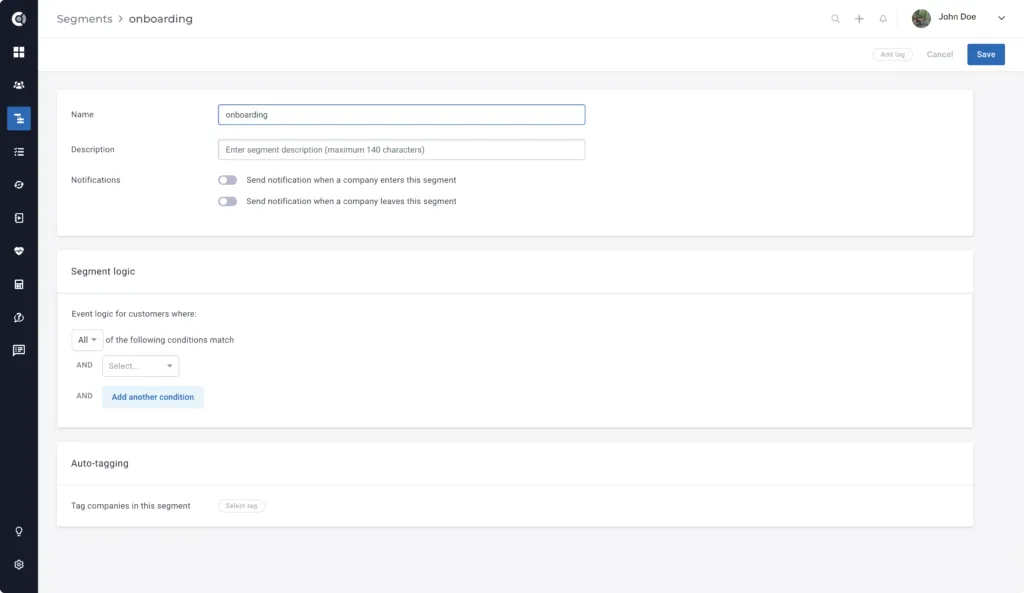This screenshot has width=1024, height=593.
Task: Click the Description input field
Action: (402, 150)
